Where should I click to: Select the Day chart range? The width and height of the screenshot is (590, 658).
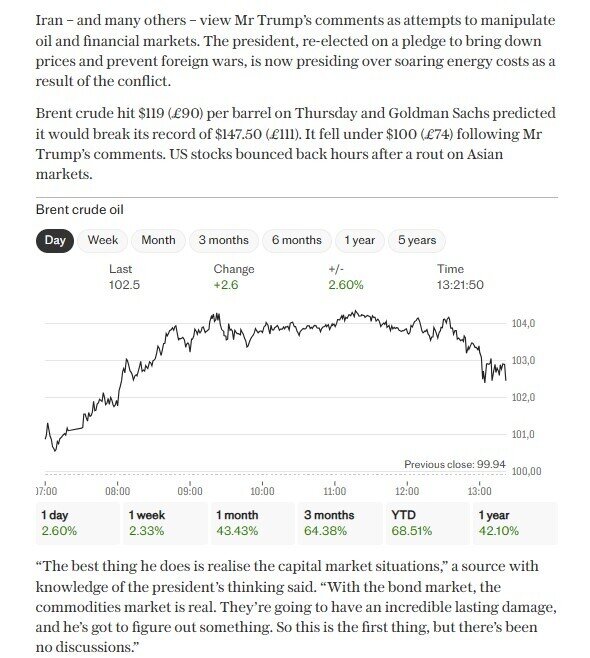55,240
